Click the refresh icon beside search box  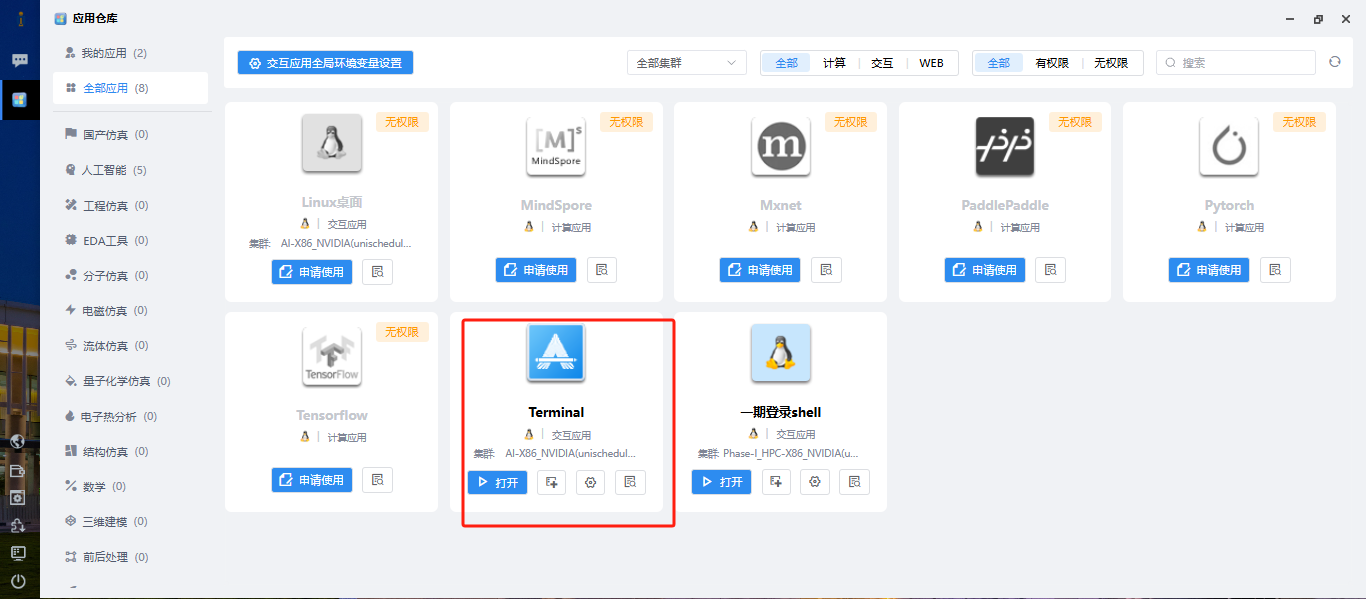coord(1334,62)
